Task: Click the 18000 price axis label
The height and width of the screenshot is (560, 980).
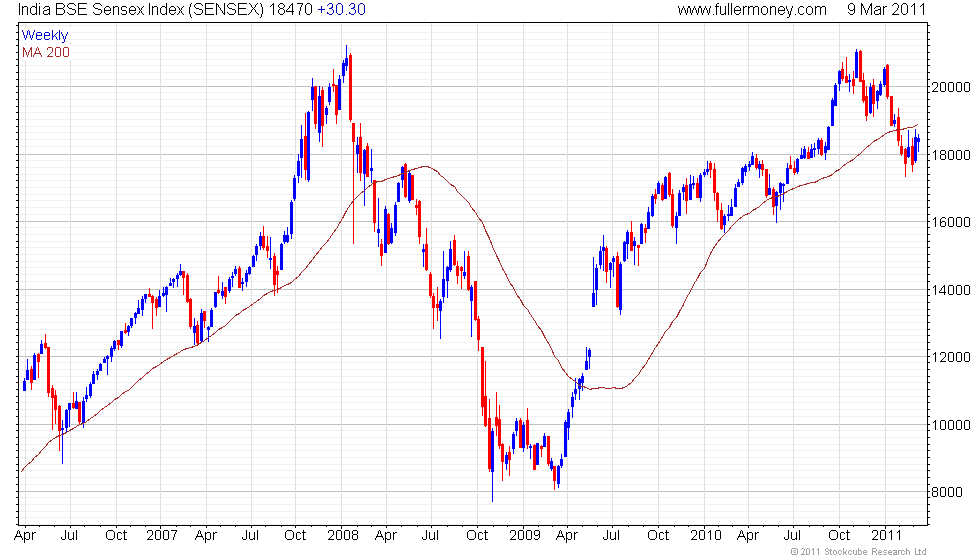Action: click(x=951, y=155)
